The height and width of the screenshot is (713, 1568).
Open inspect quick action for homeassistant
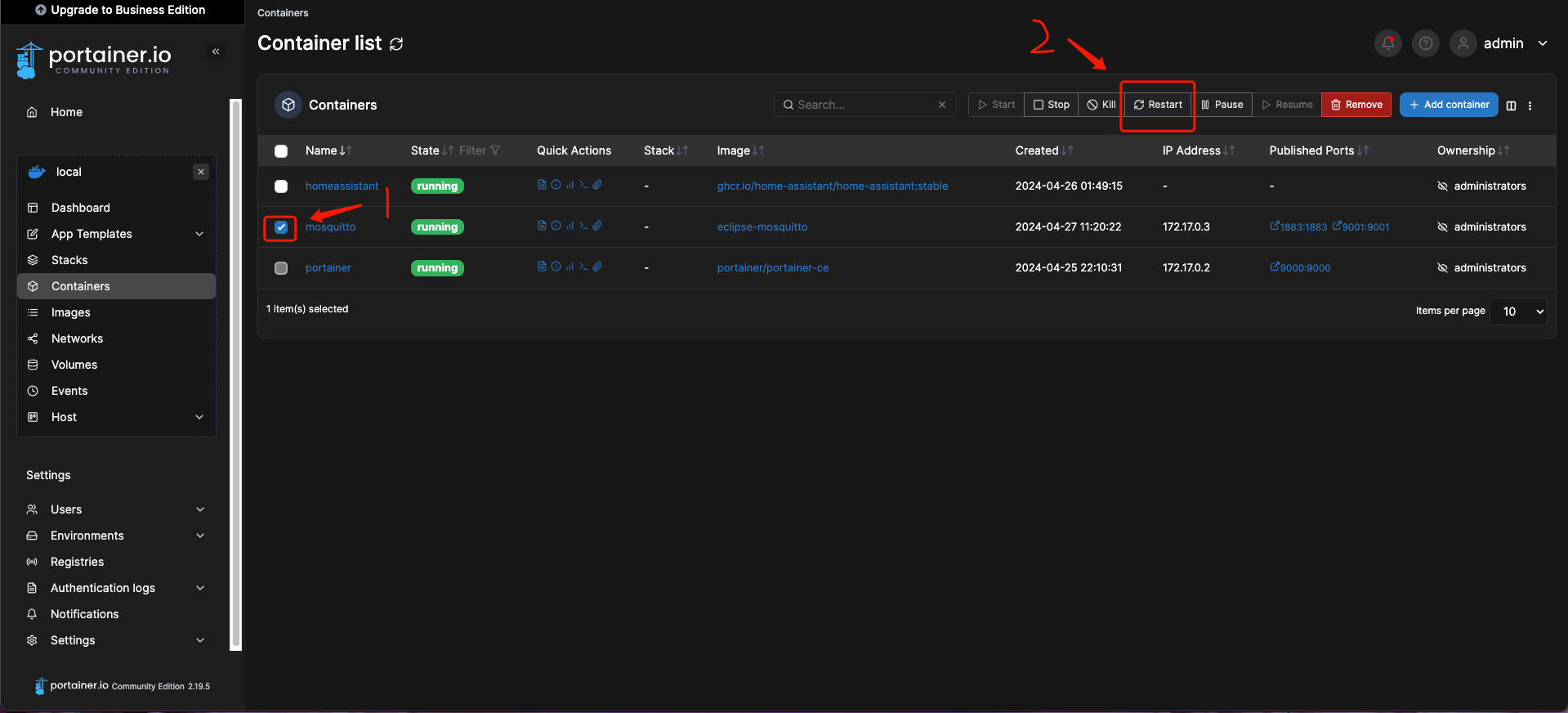556,185
